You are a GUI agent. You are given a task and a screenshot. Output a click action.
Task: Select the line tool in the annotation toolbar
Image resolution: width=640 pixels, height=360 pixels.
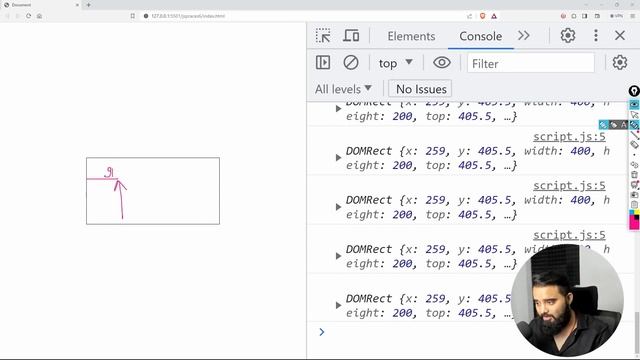(x=635, y=135)
